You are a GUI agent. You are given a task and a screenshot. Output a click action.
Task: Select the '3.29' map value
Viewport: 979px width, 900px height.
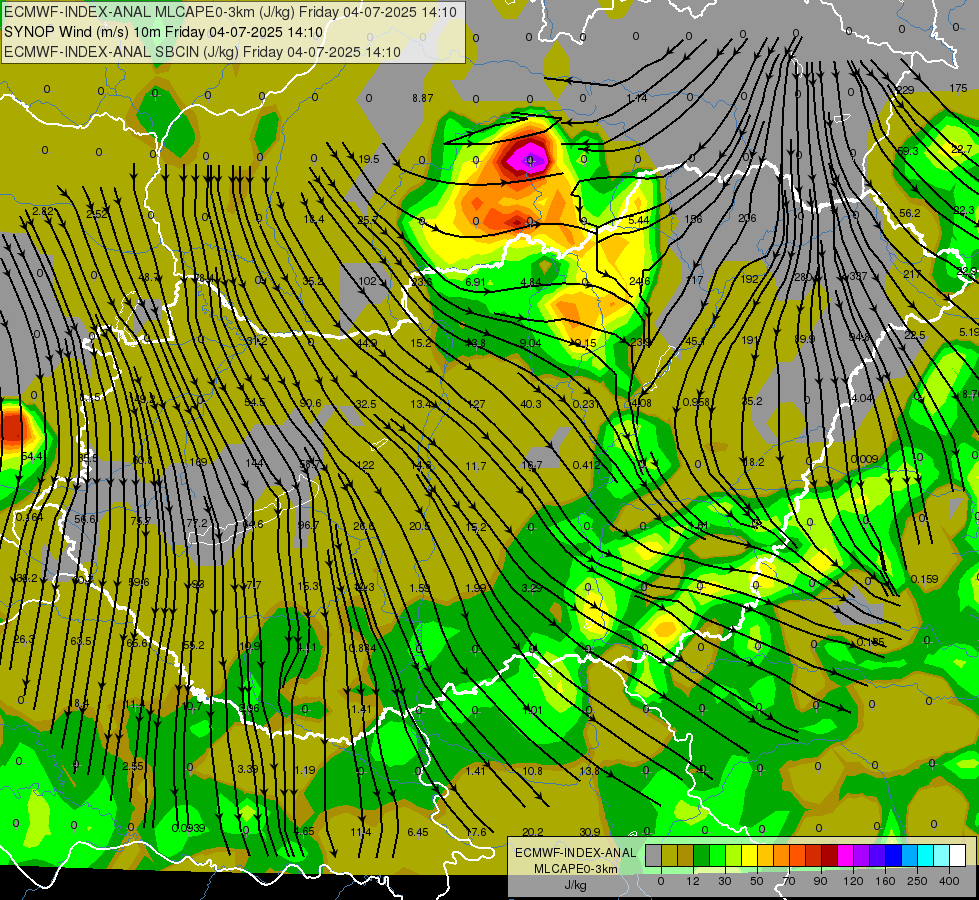(x=531, y=588)
